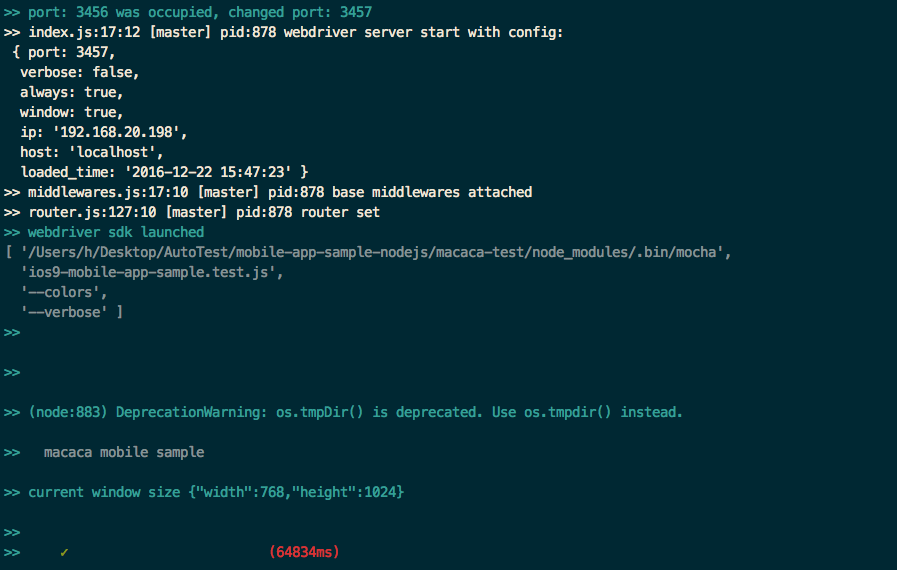Click 'ios9-mobile-app-sample.test.js' filename
The height and width of the screenshot is (570, 897).
tap(148, 272)
